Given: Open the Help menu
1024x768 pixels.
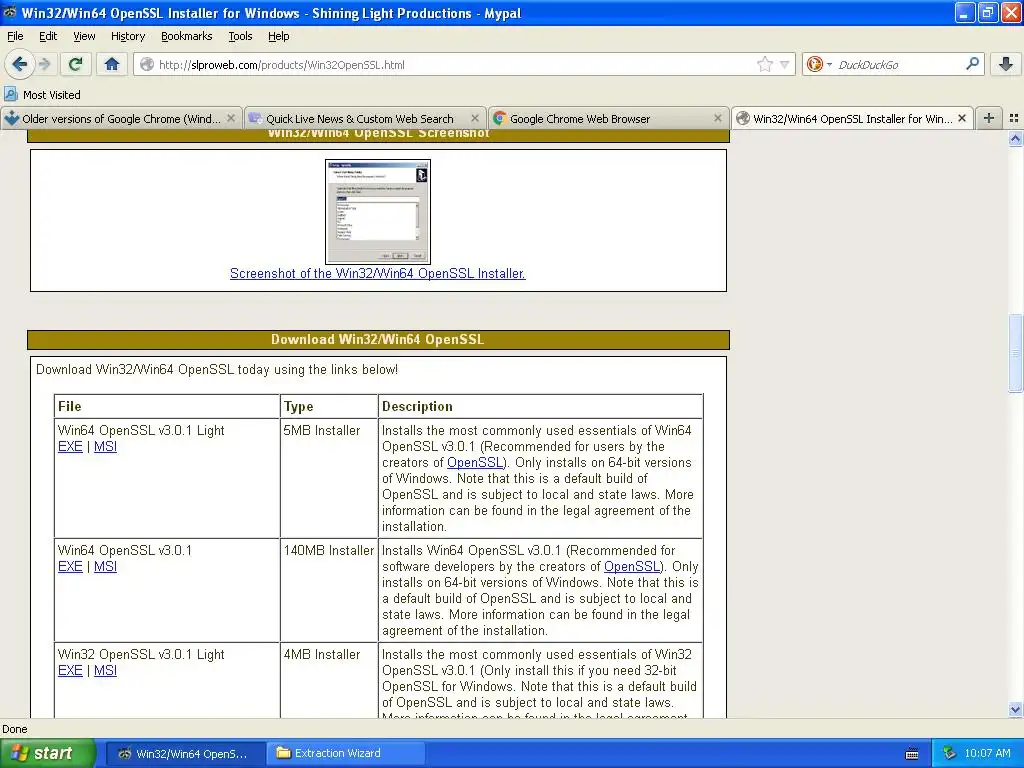Looking at the screenshot, I should (x=278, y=37).
